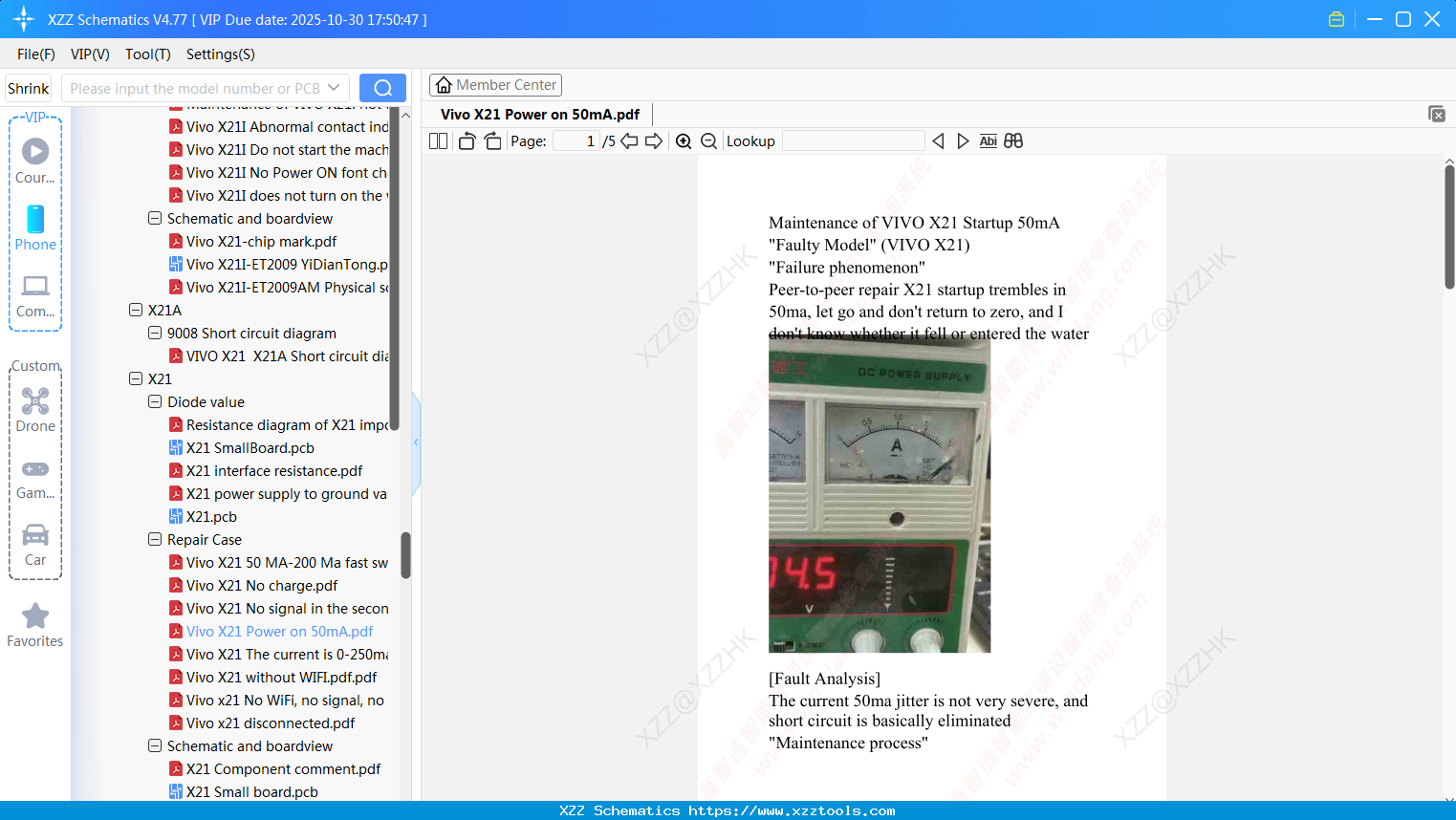The image size is (1456, 820).
Task: Collapse the 9008 Short circuit diagram folder
Action: point(155,333)
